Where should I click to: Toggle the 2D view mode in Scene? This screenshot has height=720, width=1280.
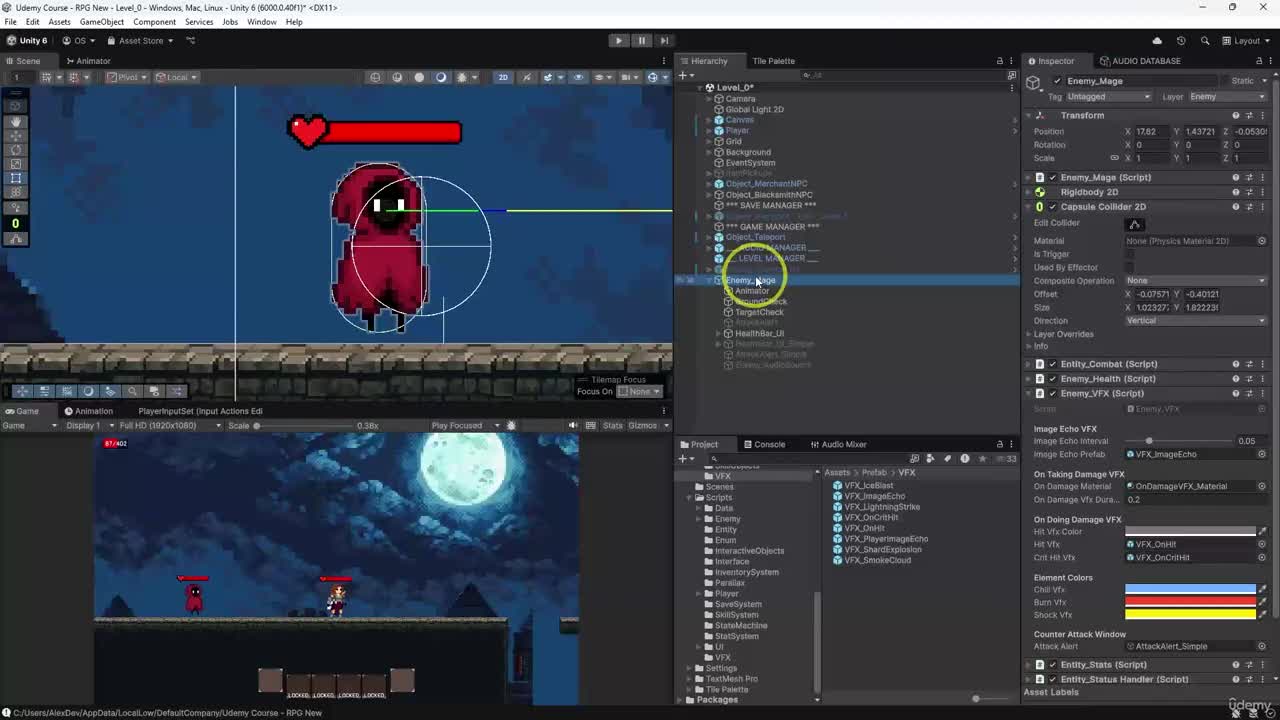pyautogui.click(x=503, y=77)
